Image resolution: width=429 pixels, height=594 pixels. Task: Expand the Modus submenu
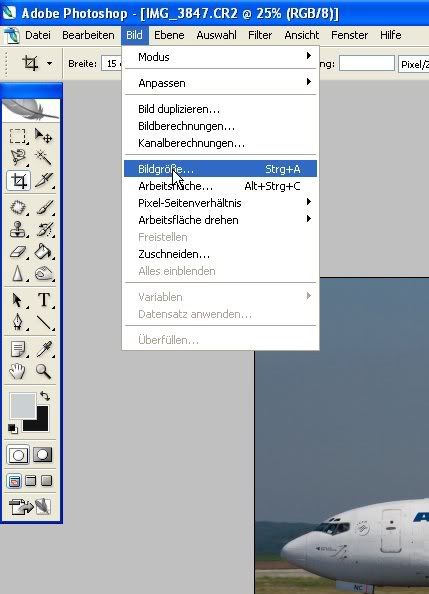click(221, 57)
